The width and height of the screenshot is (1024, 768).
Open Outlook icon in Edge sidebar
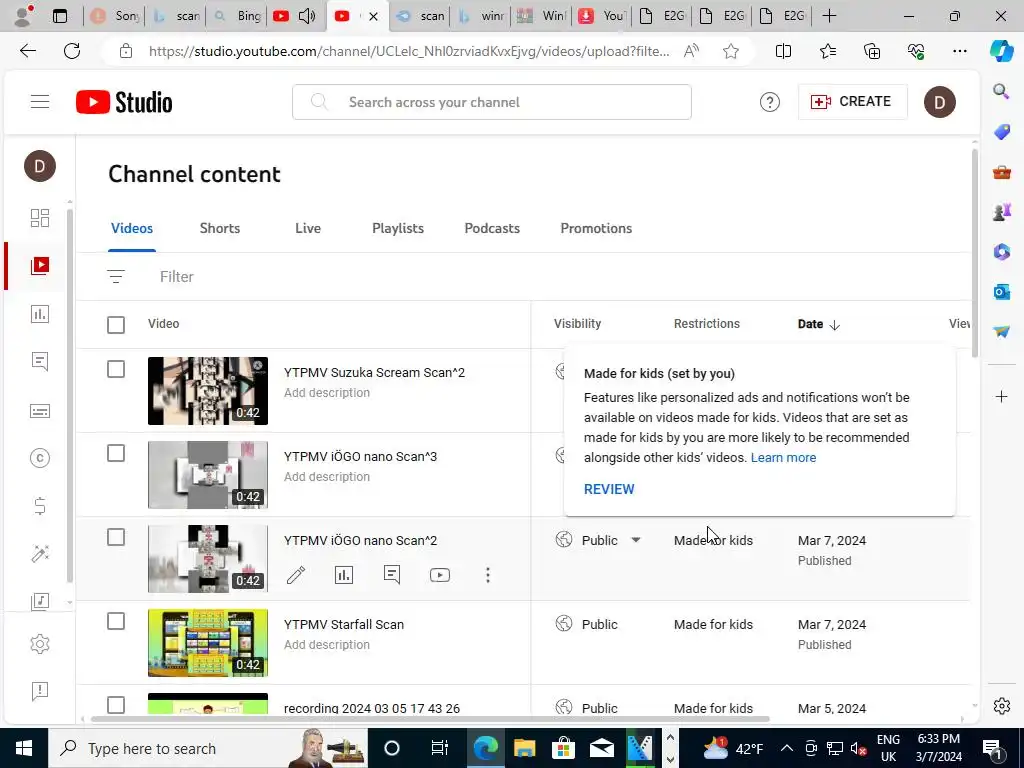[x=1001, y=292]
